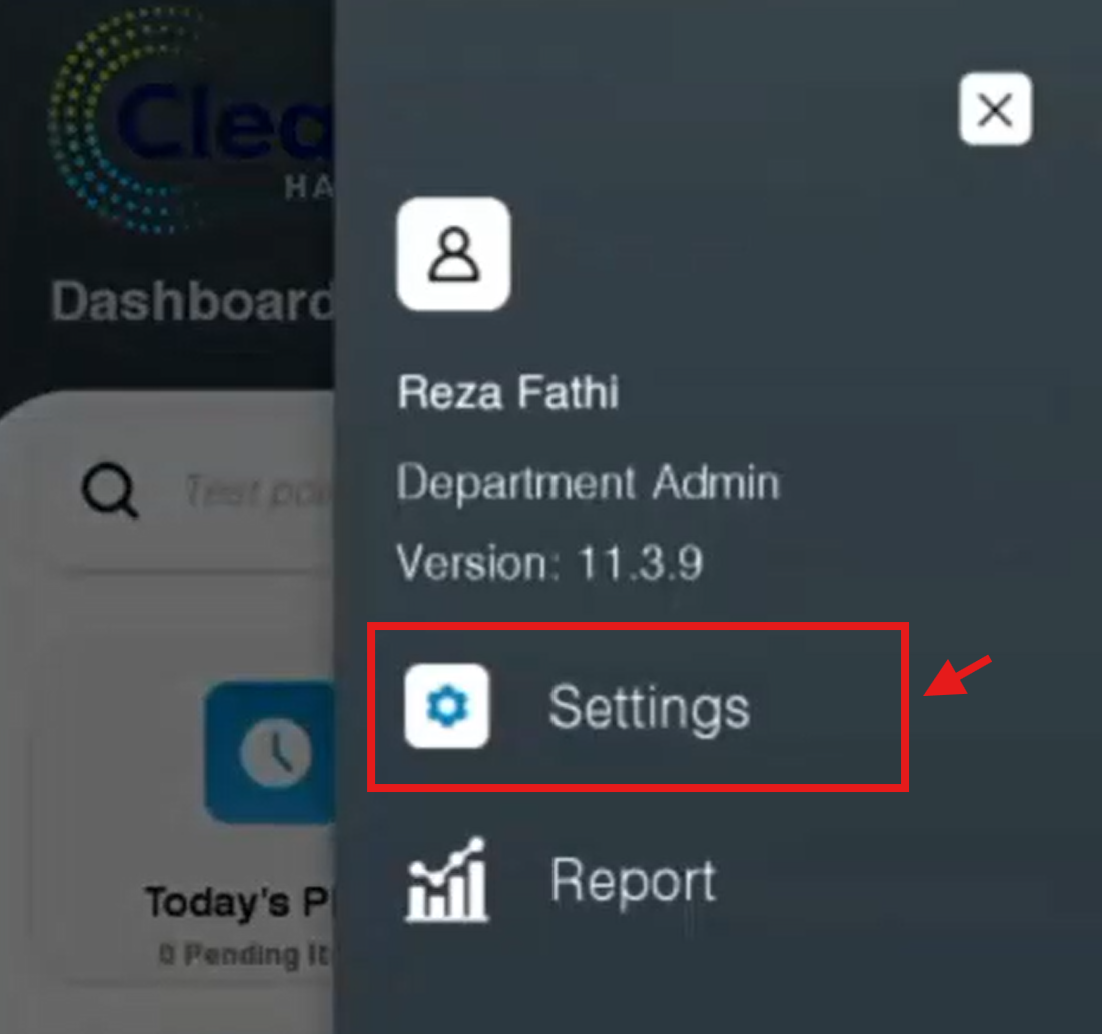Click the user profile avatar icon
Screen dimensions: 1102x1034
[453, 254]
